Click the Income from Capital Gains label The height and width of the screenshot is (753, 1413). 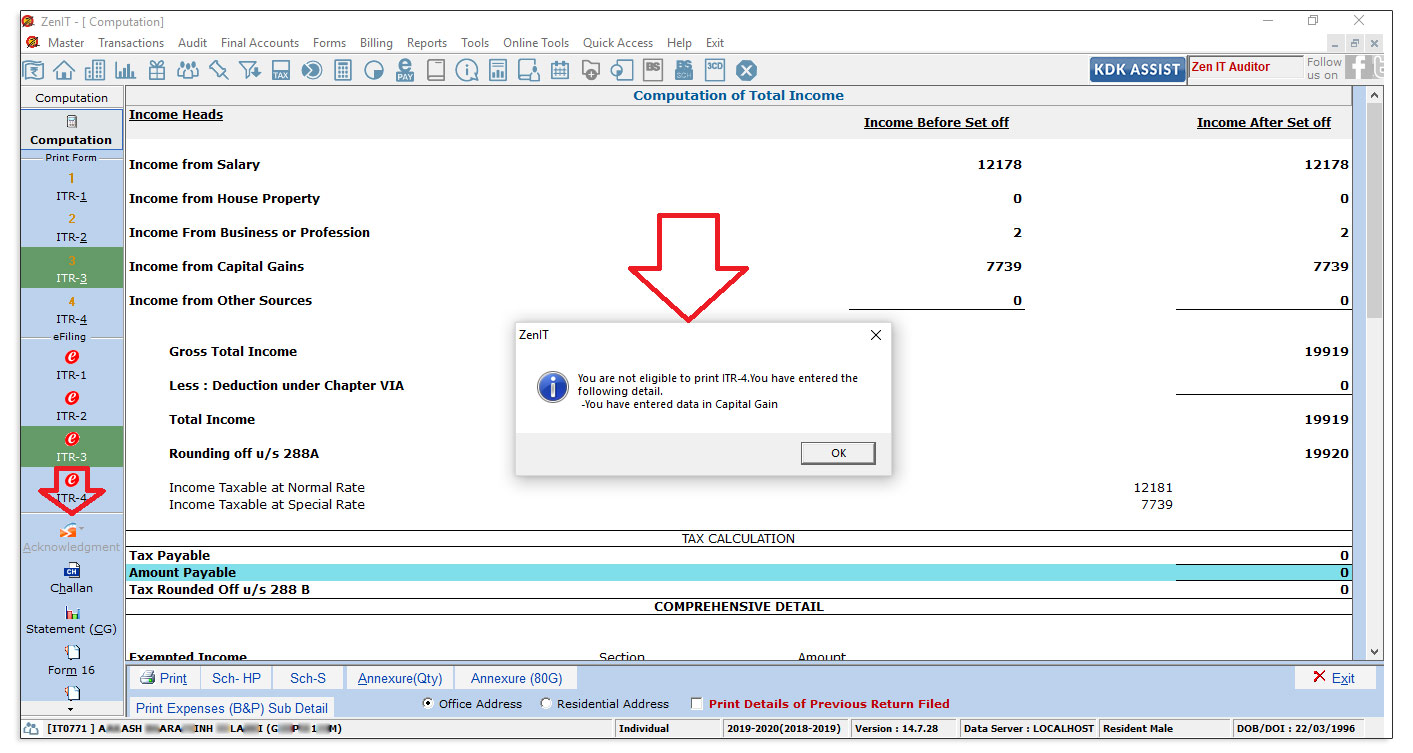(x=216, y=266)
